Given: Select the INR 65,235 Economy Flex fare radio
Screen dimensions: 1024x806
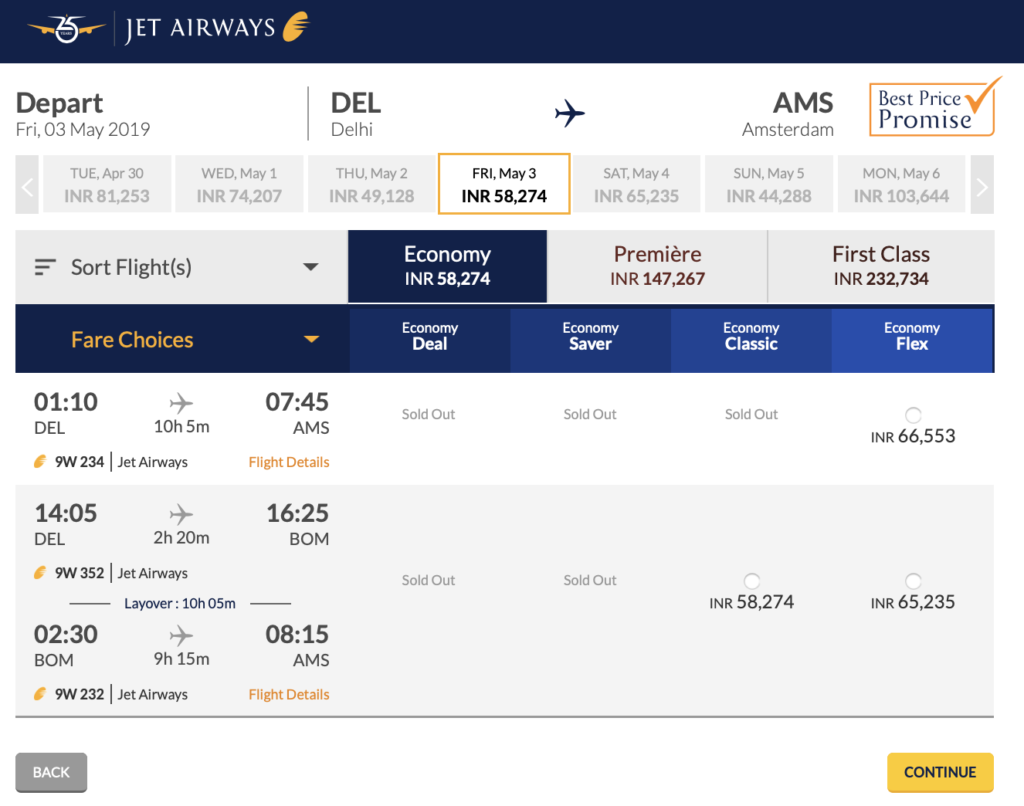Looking at the screenshot, I should pos(911,580).
